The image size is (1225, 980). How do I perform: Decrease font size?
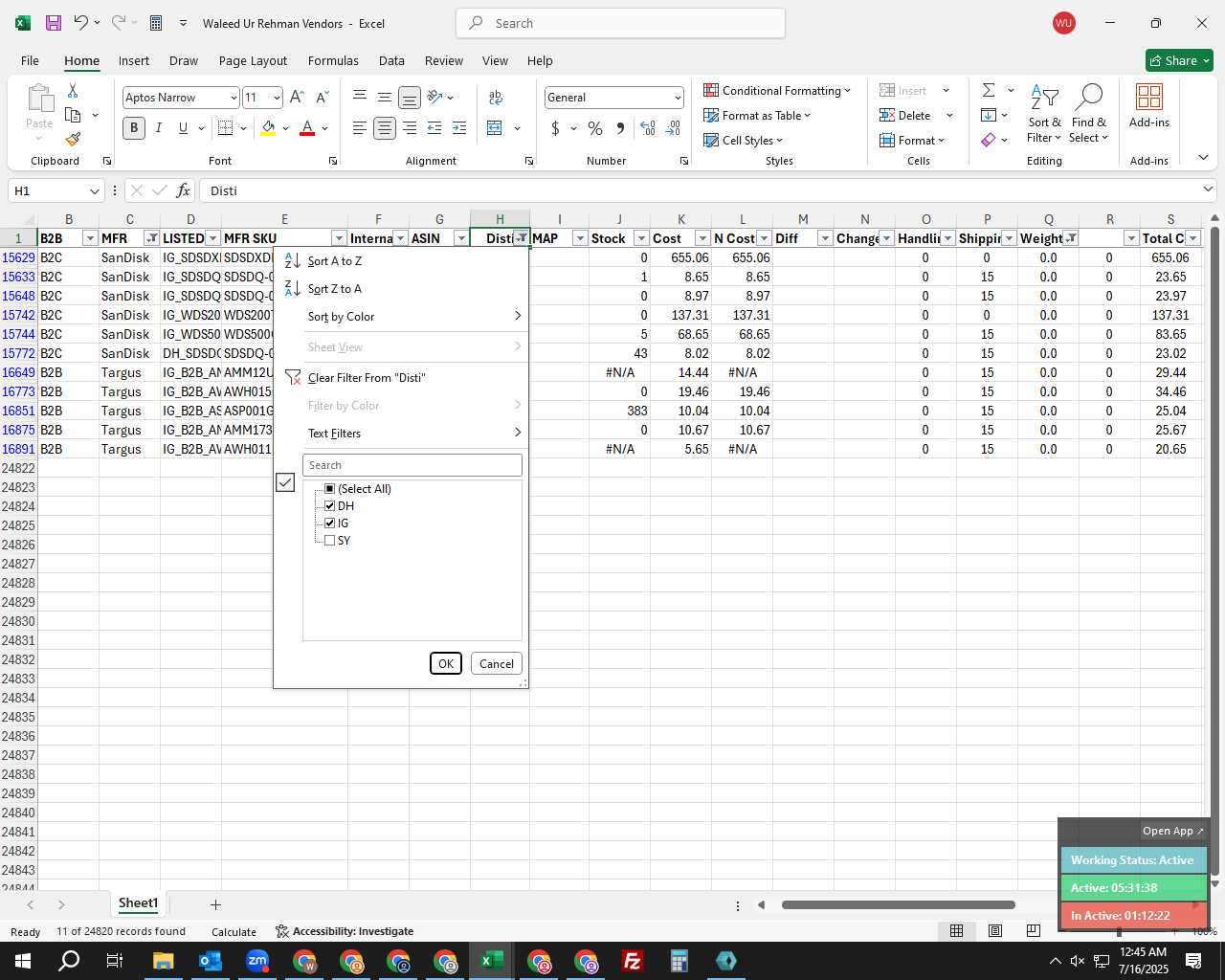pyautogui.click(x=322, y=97)
